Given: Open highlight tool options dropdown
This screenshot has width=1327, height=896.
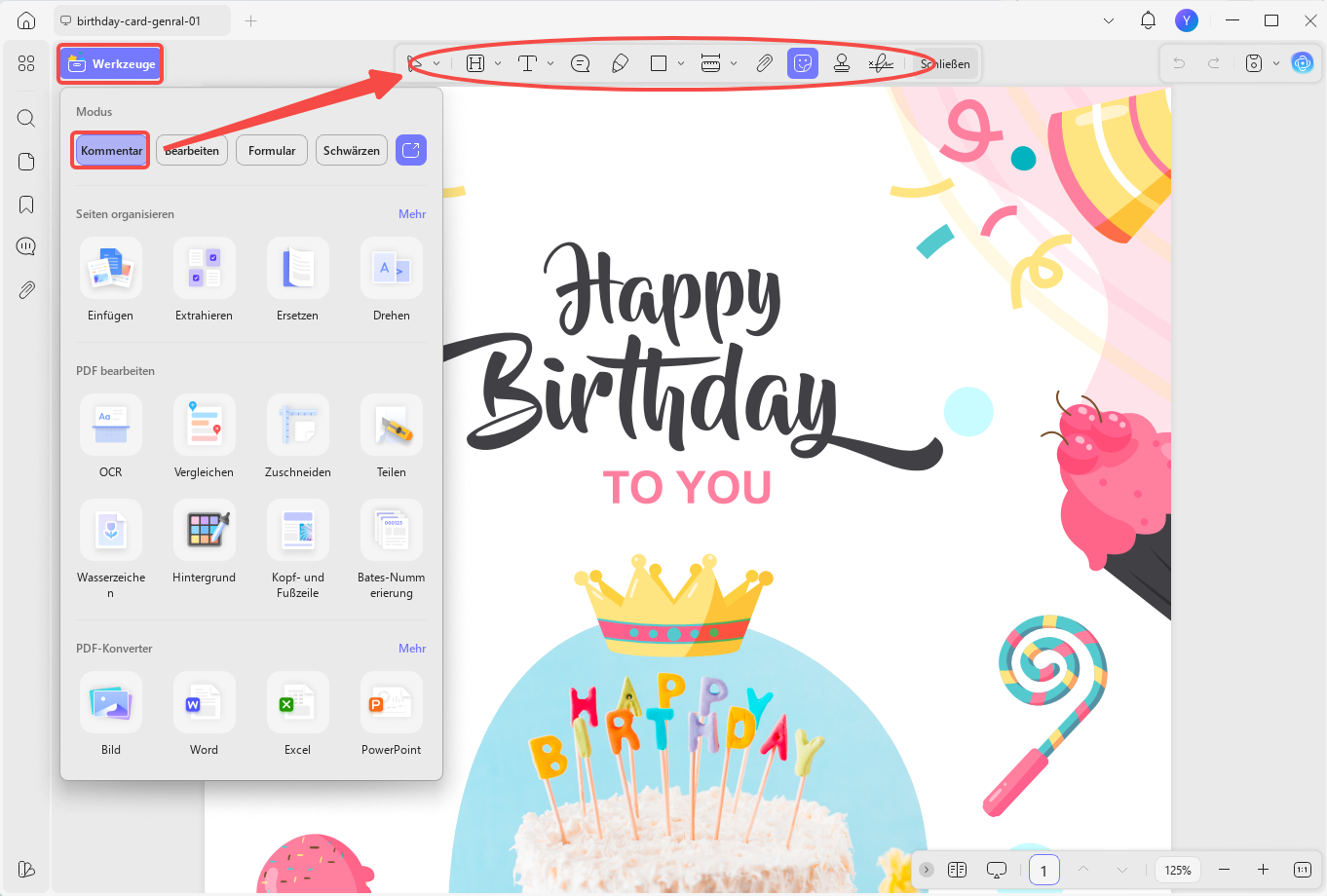Looking at the screenshot, I should point(498,63).
